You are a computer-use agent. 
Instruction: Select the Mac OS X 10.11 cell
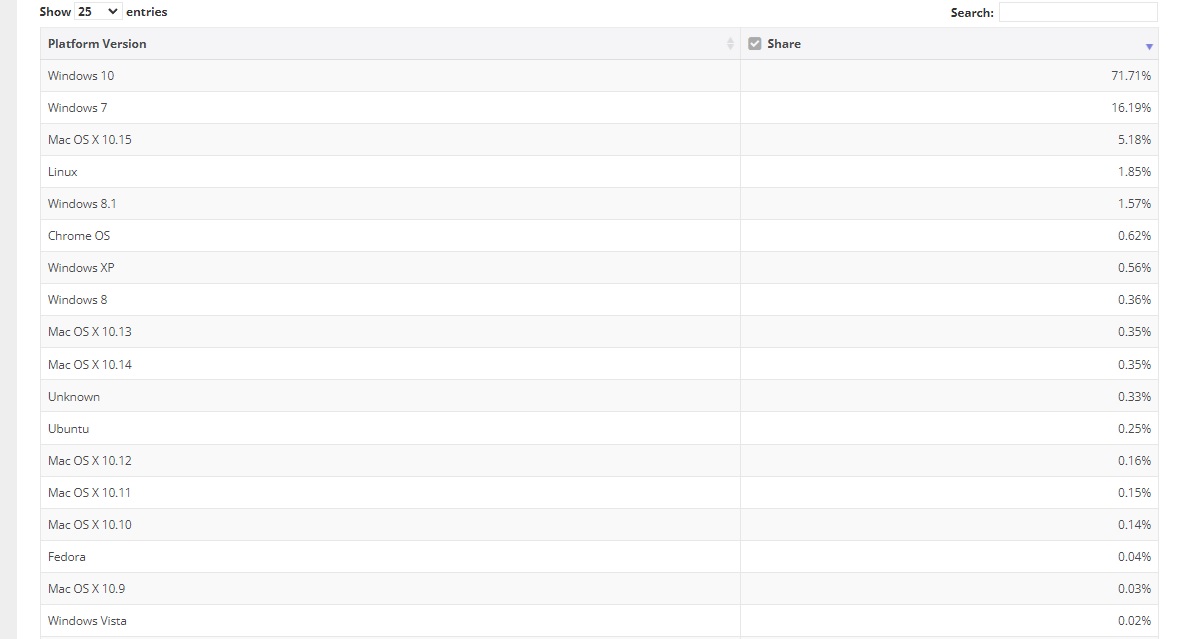[390, 492]
